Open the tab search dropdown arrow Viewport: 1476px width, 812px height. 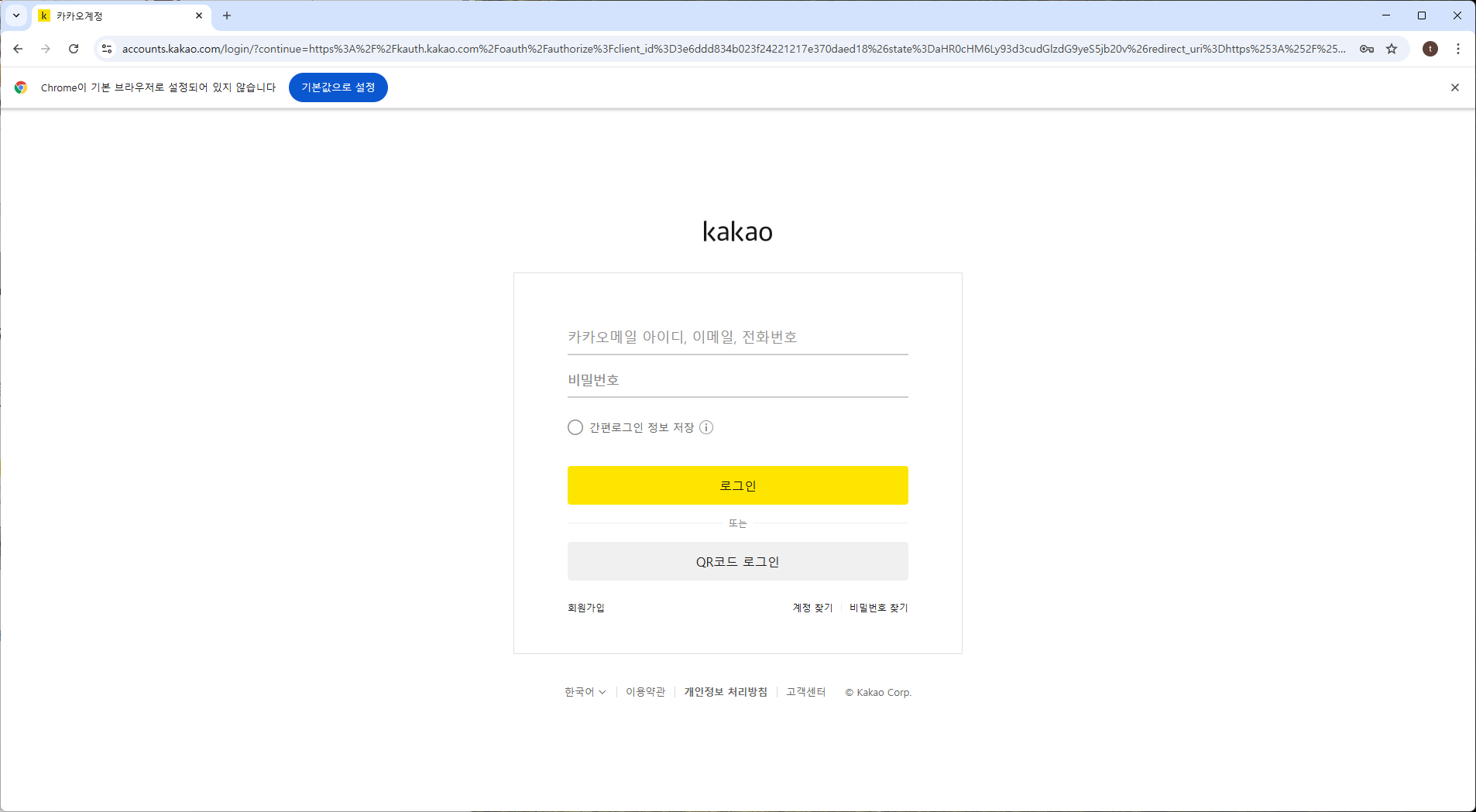(16, 15)
